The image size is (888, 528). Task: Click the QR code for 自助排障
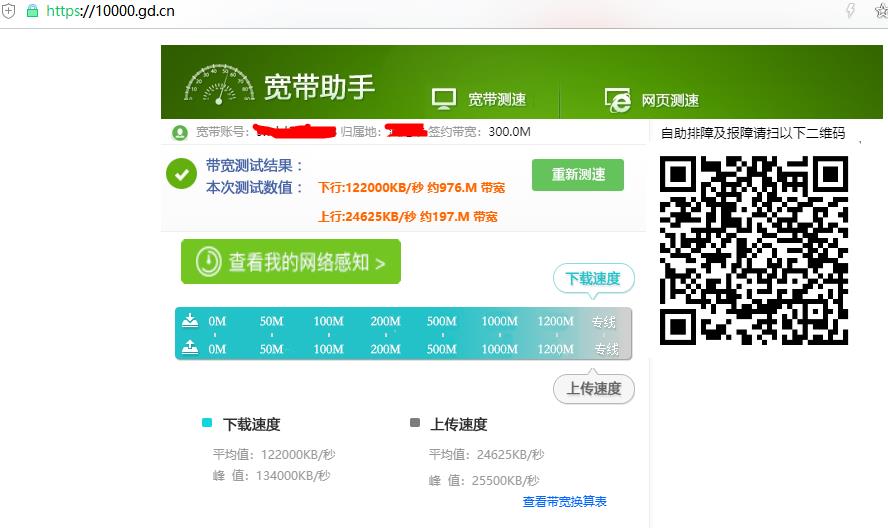click(754, 250)
